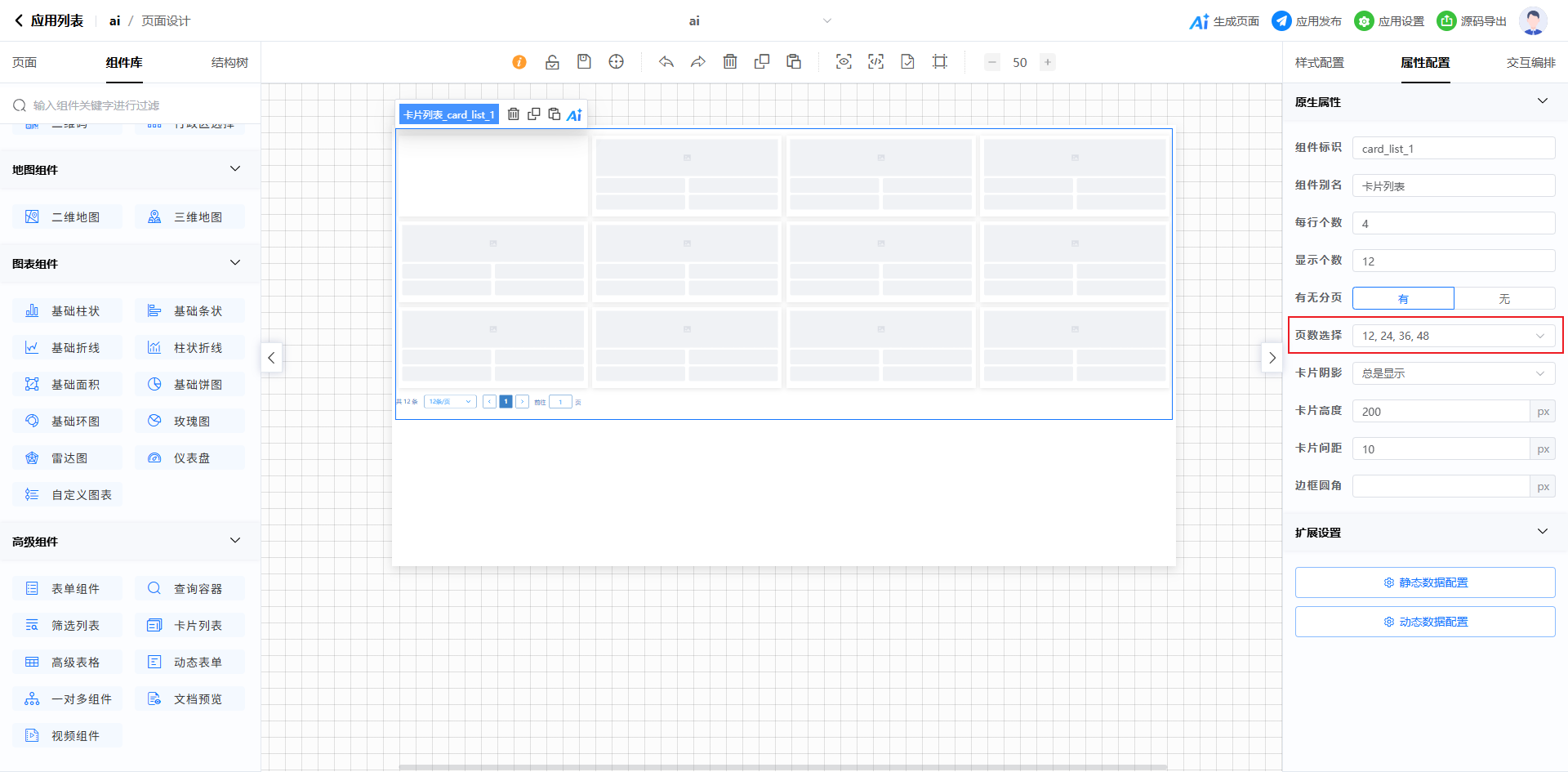
Task: Click the 静态数据配置 button
Action: coord(1424,582)
